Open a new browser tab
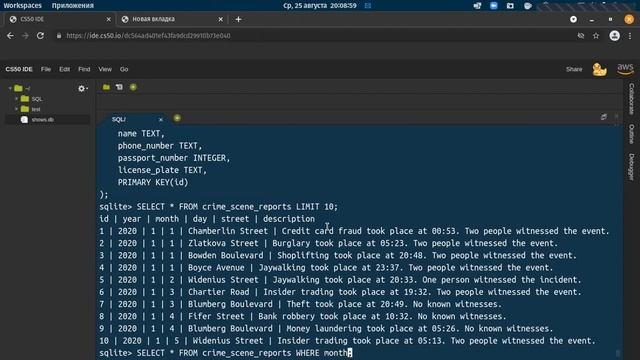This screenshot has height=360, width=640. tap(238, 19)
